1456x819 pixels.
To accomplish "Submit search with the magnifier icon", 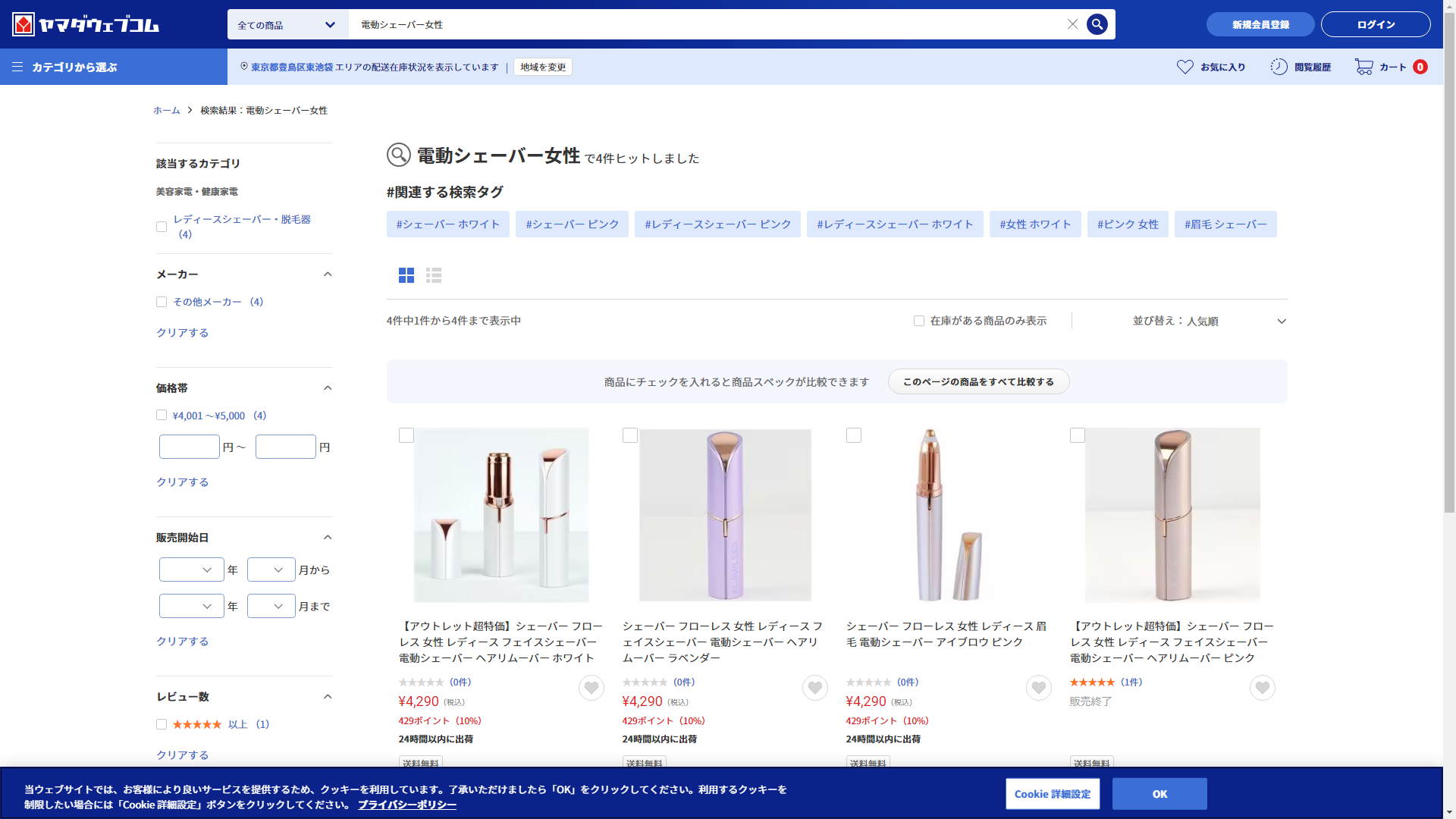I will [x=1097, y=24].
